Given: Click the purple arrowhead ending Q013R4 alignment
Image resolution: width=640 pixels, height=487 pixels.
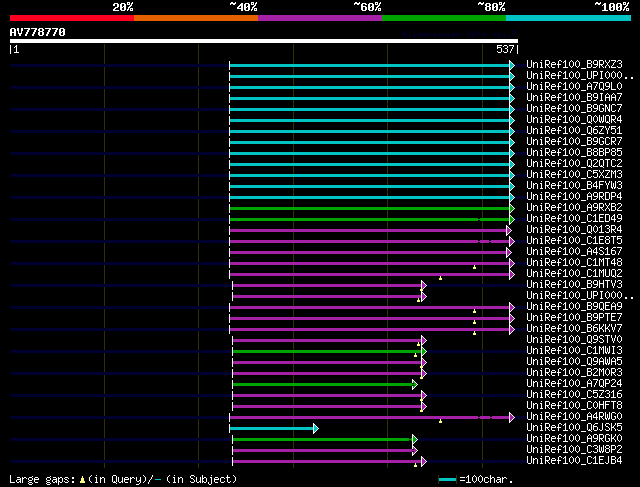Looking at the screenshot, I should 509,231.
